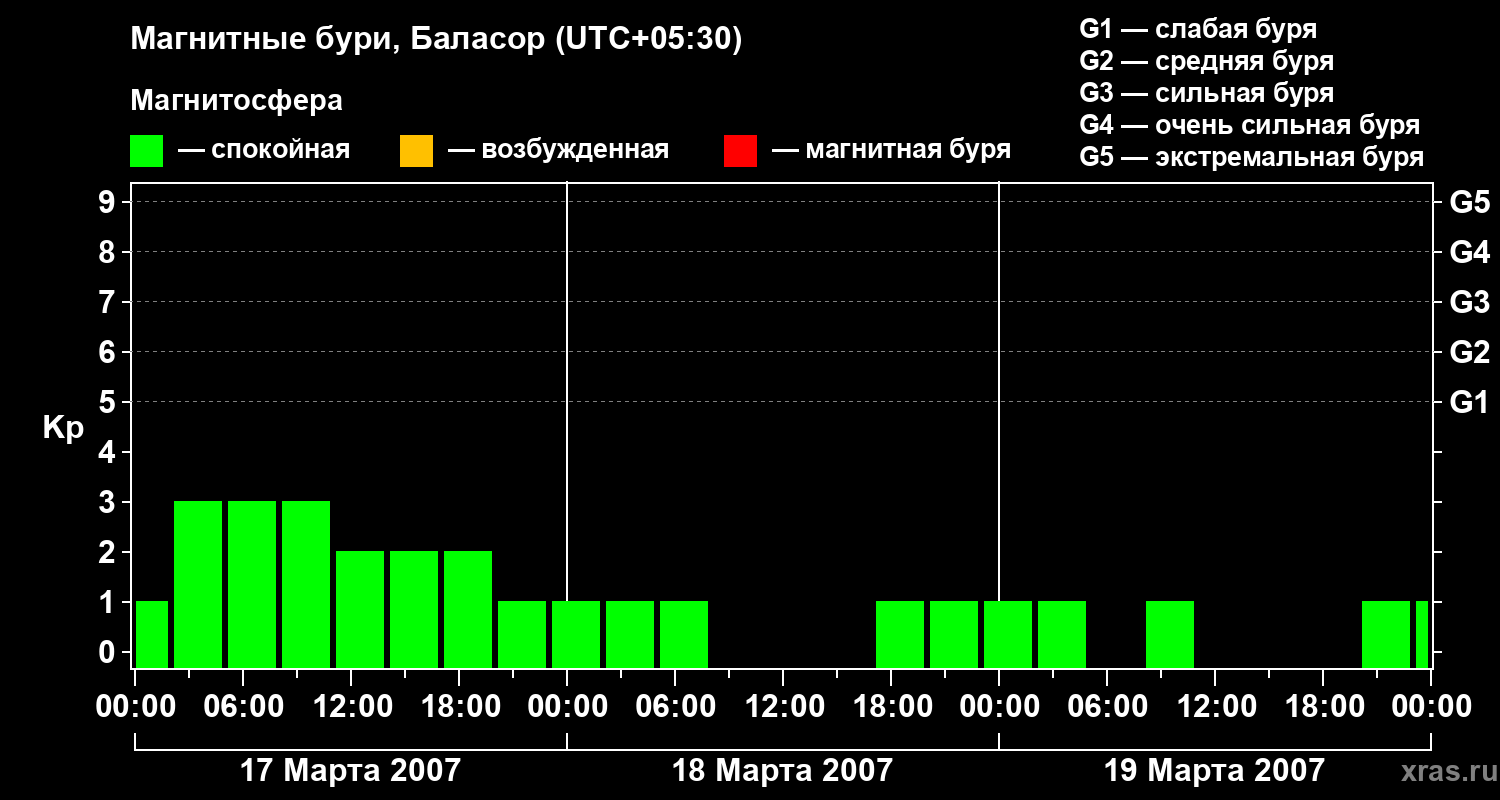The height and width of the screenshot is (800, 1500).
Task: Click the '12:00' time label under 17 Марта
Action: coord(351,706)
